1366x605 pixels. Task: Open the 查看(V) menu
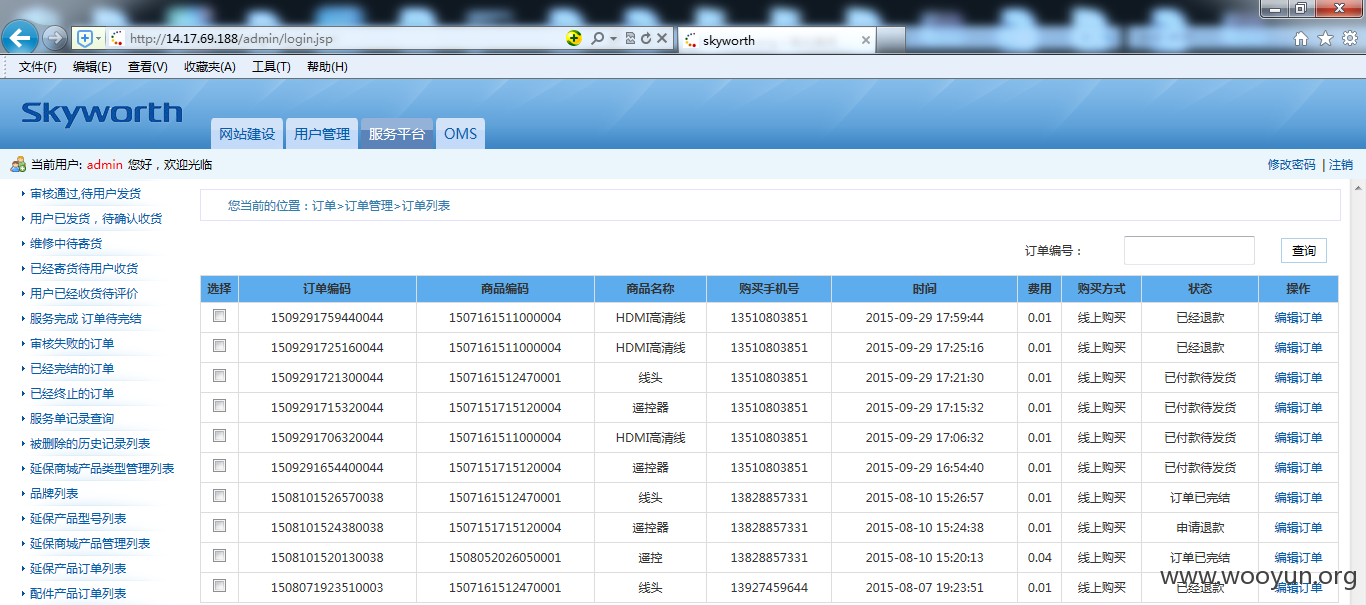(x=148, y=67)
